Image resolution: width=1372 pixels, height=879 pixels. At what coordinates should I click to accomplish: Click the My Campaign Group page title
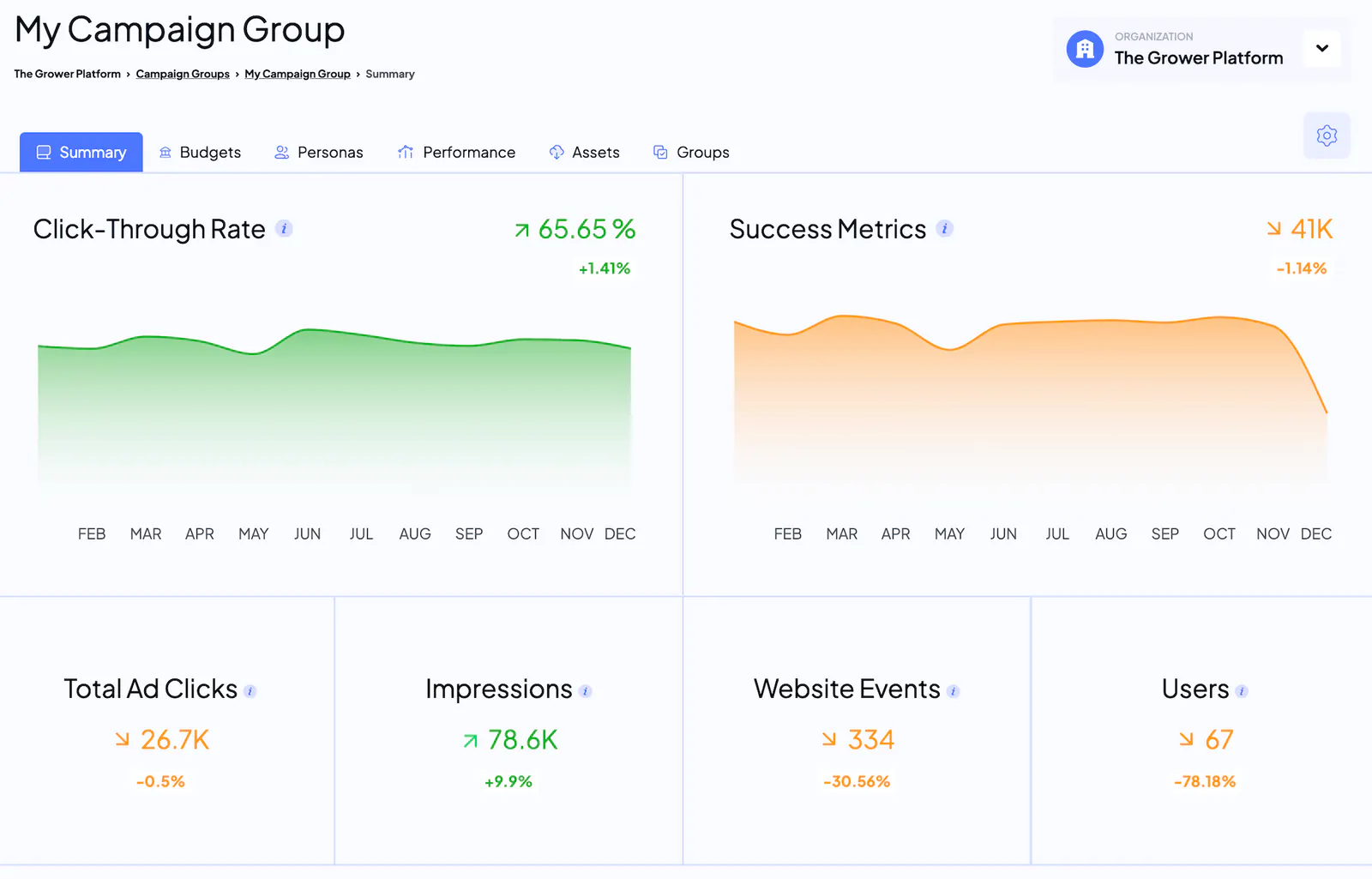point(180,30)
